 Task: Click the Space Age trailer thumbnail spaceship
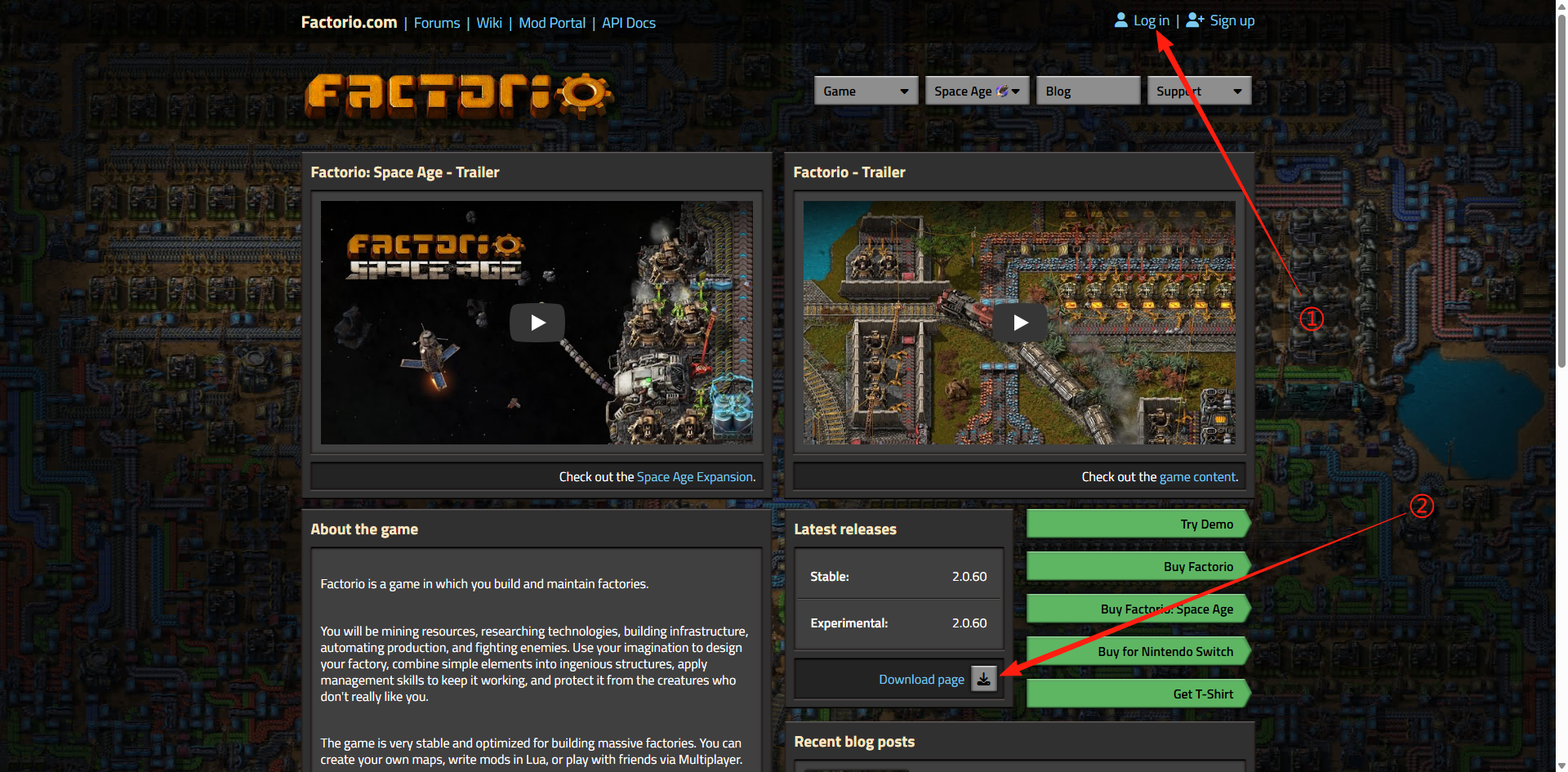431,358
